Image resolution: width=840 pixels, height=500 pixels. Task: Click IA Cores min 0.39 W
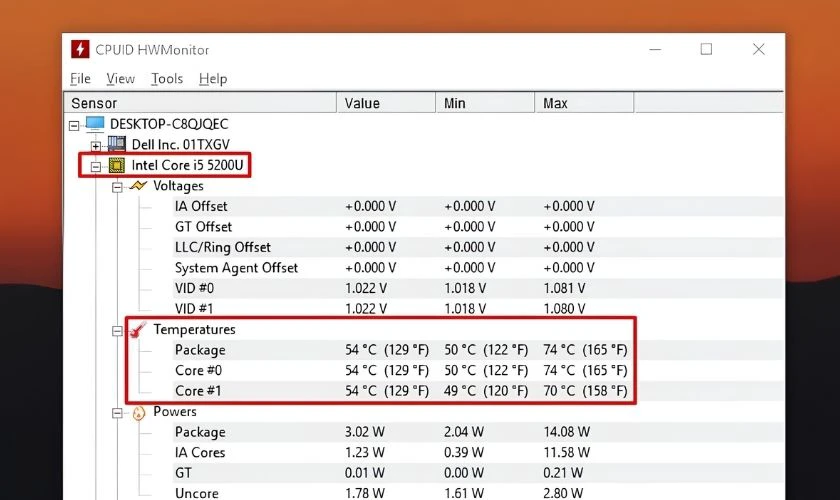pos(464,453)
